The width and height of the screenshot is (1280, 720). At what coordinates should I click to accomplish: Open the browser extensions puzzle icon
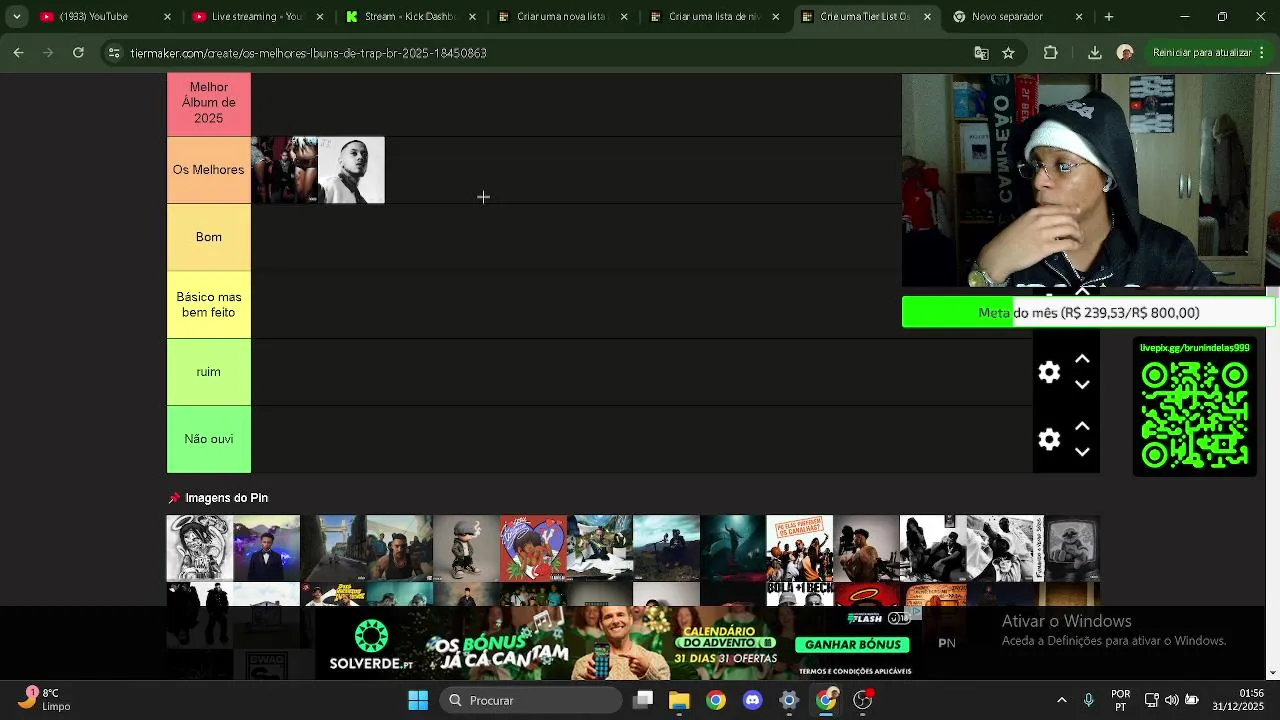click(x=1050, y=53)
